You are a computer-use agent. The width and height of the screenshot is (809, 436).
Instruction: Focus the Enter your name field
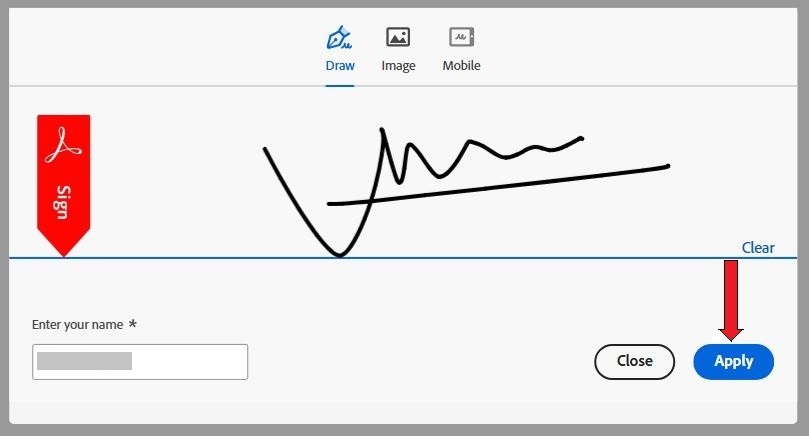tap(140, 362)
